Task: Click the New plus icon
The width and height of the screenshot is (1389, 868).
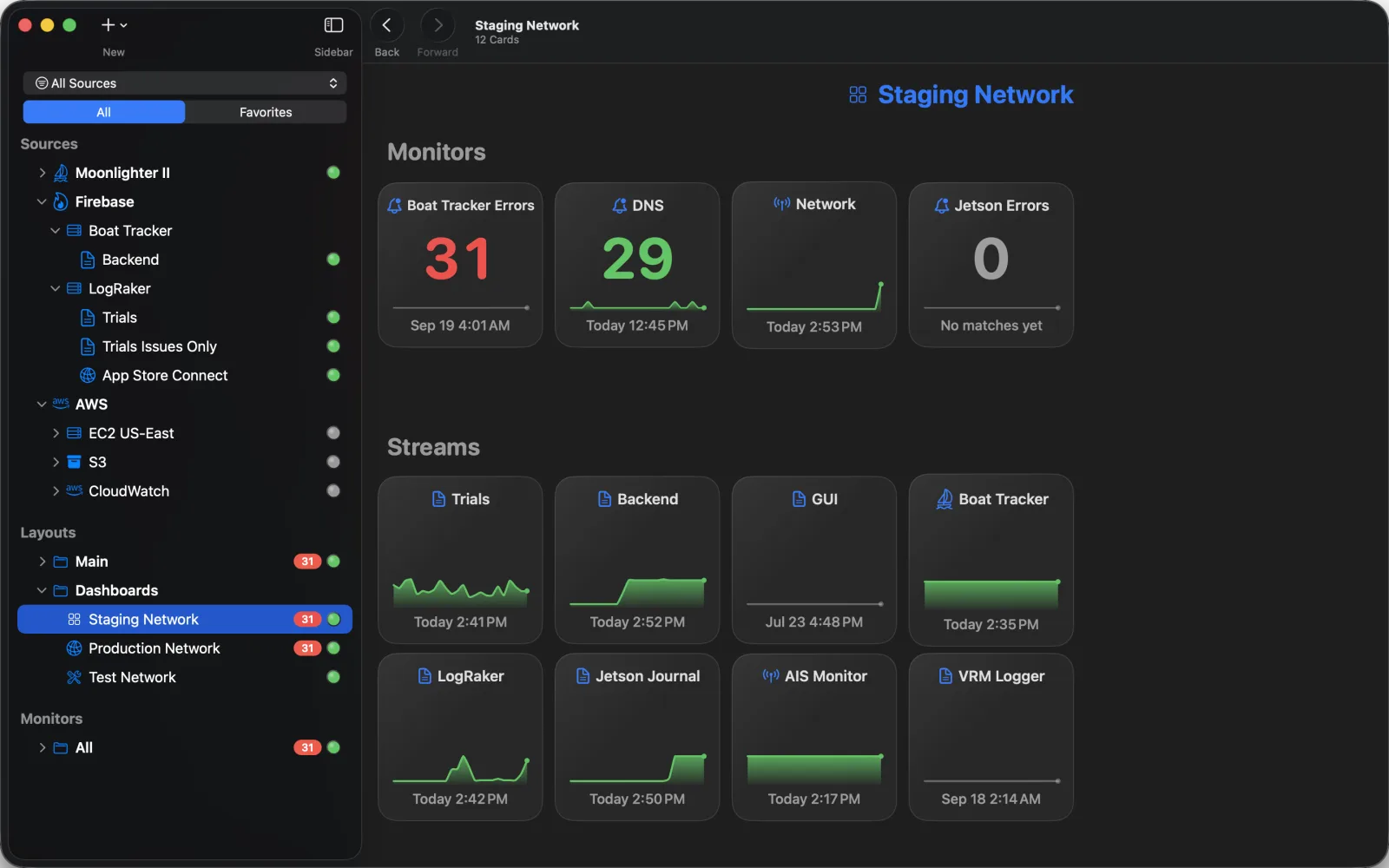Action: click(109, 25)
